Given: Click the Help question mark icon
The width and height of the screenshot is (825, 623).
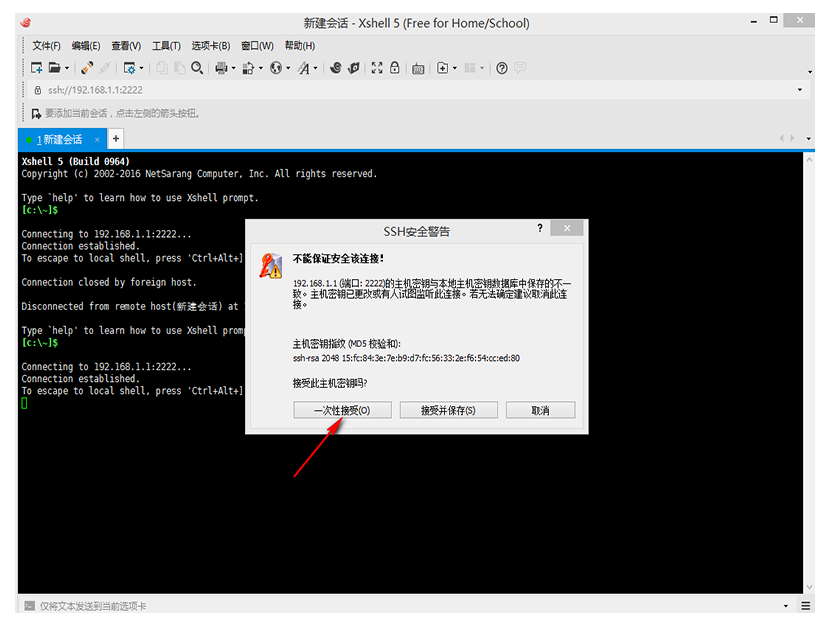Looking at the screenshot, I should click(502, 68).
